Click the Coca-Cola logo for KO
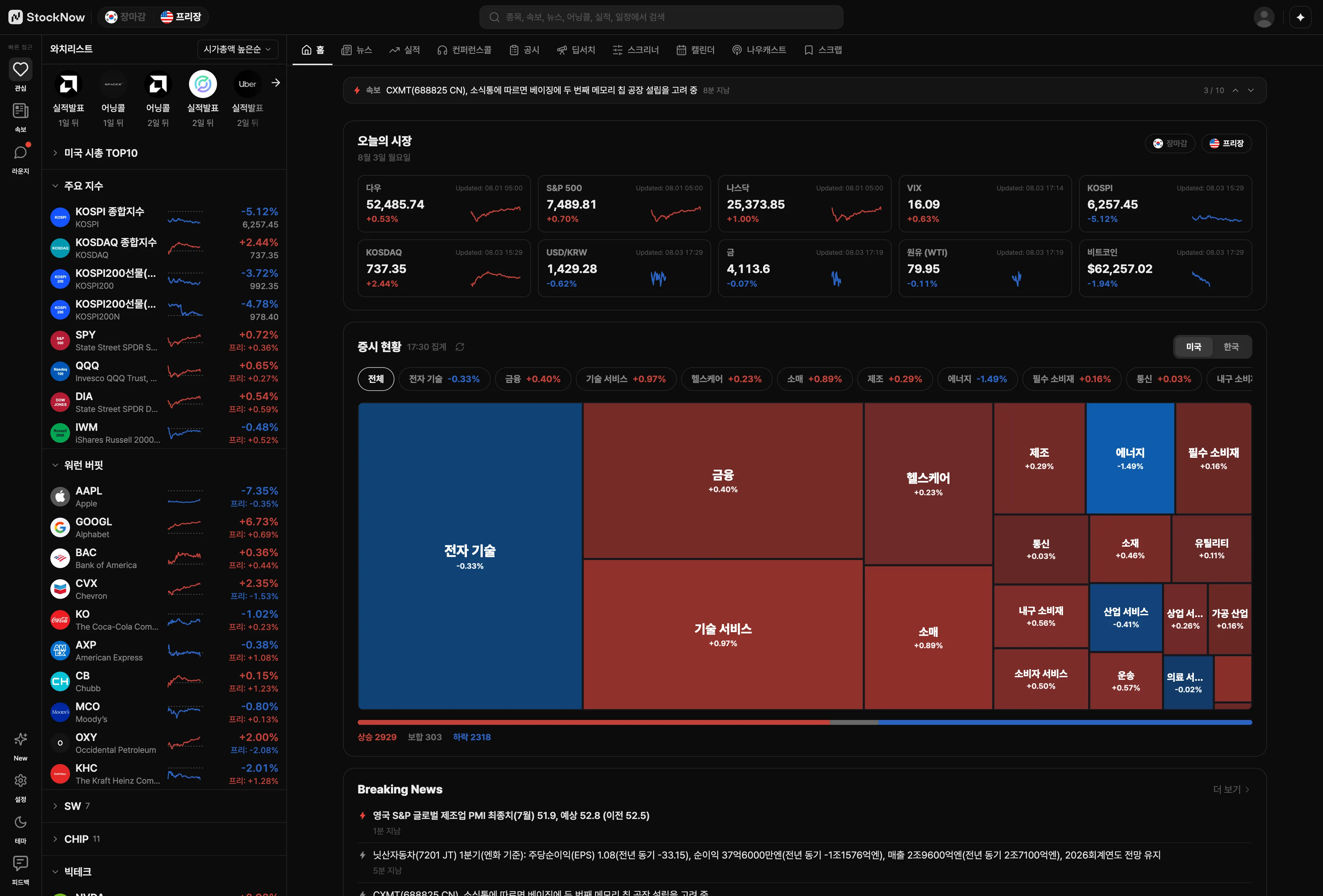 (x=60, y=620)
